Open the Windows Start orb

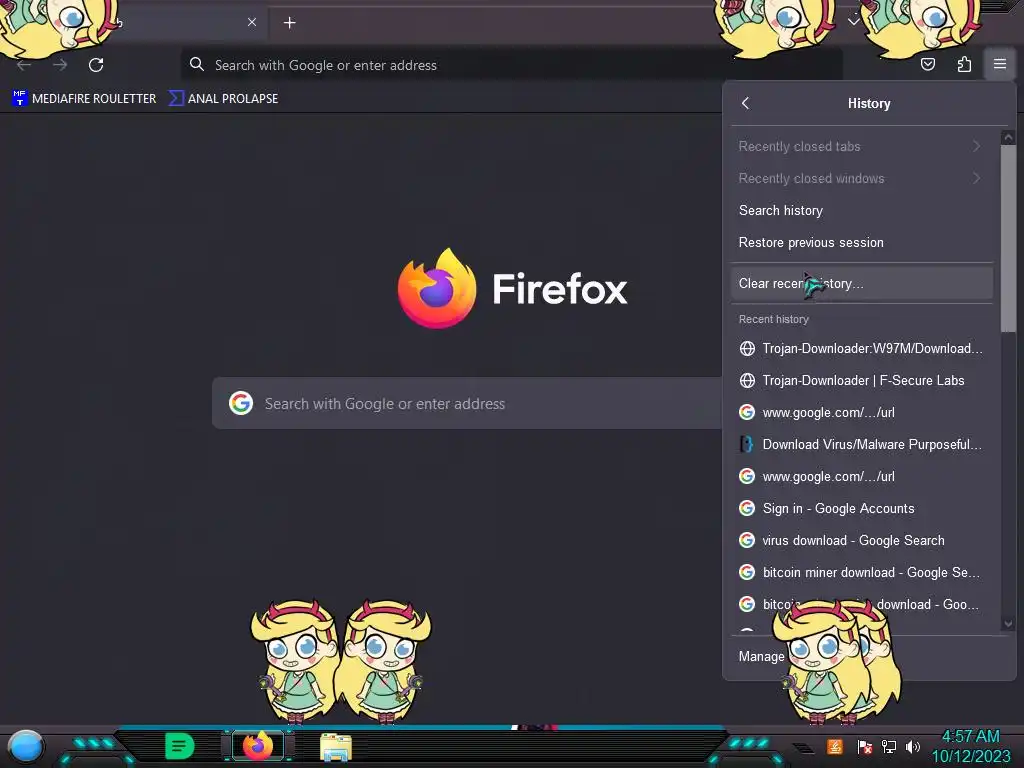pyautogui.click(x=25, y=747)
